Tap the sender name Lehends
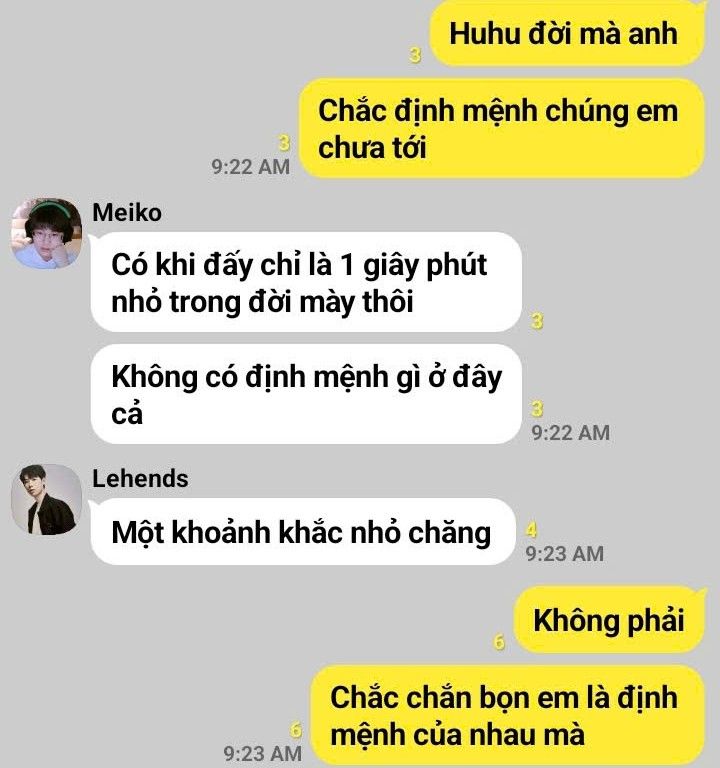720x768 pixels. tap(140, 479)
